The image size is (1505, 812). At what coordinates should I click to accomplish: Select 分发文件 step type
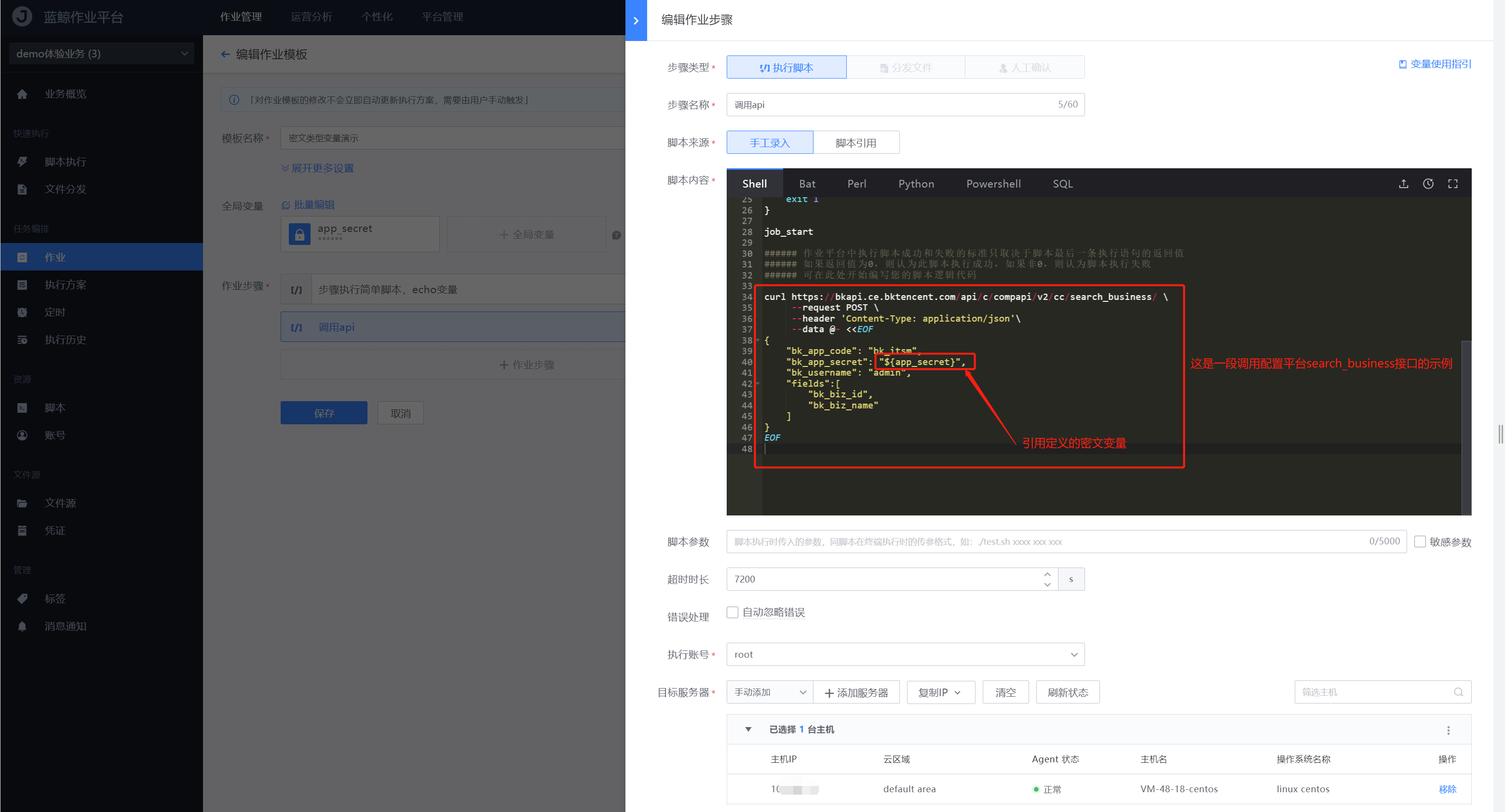(906, 67)
